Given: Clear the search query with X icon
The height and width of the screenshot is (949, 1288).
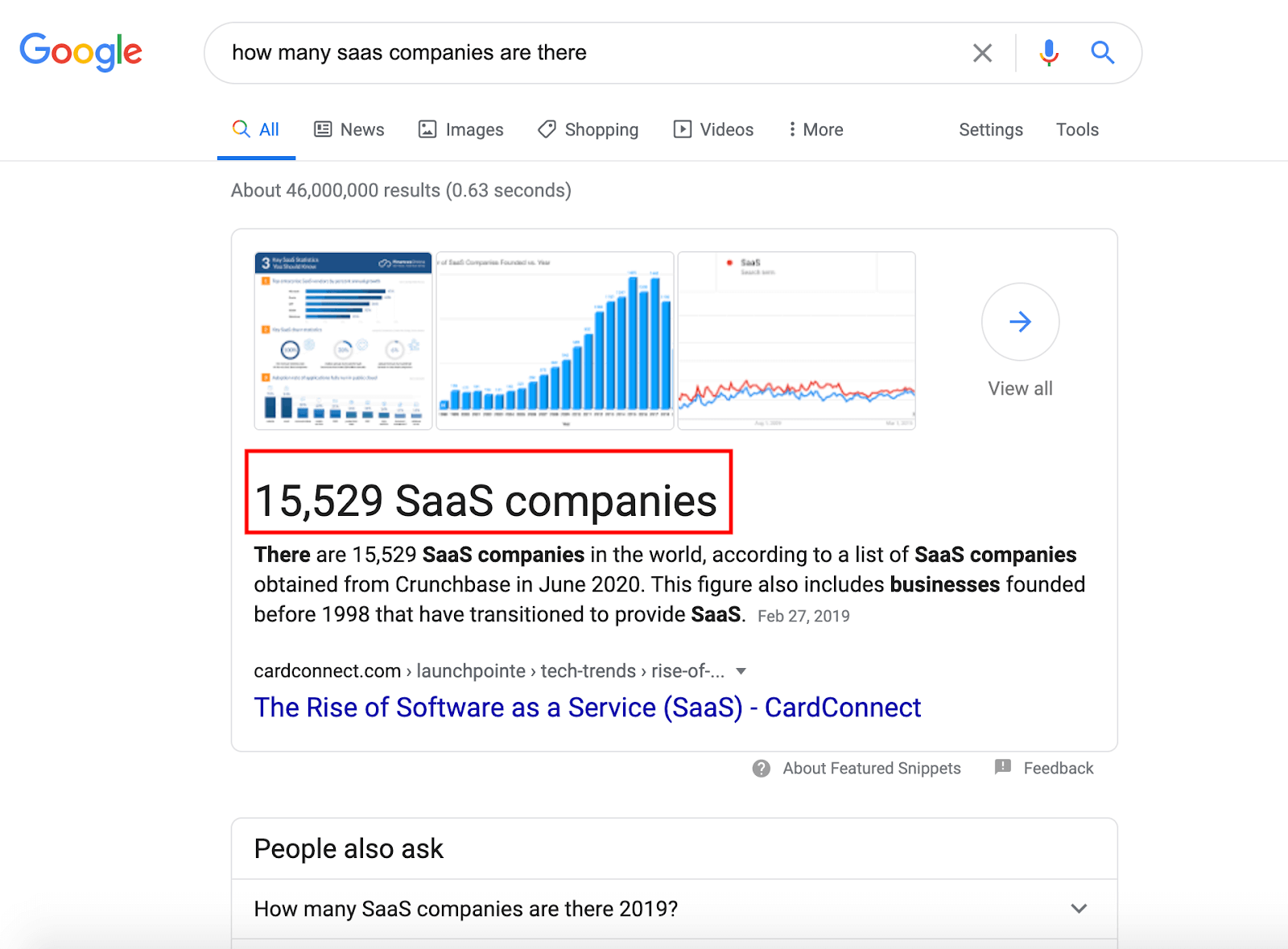Looking at the screenshot, I should (x=982, y=53).
